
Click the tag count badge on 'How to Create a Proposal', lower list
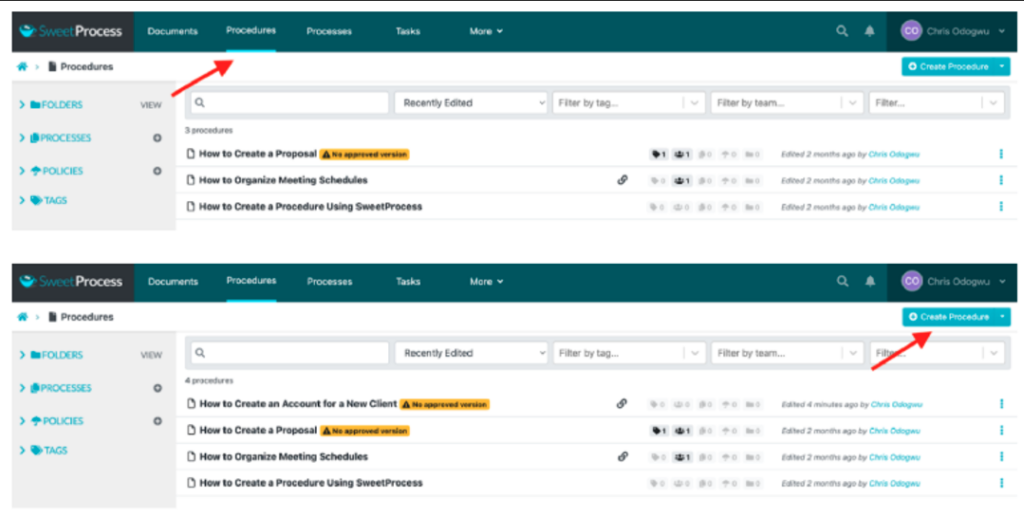tap(659, 431)
